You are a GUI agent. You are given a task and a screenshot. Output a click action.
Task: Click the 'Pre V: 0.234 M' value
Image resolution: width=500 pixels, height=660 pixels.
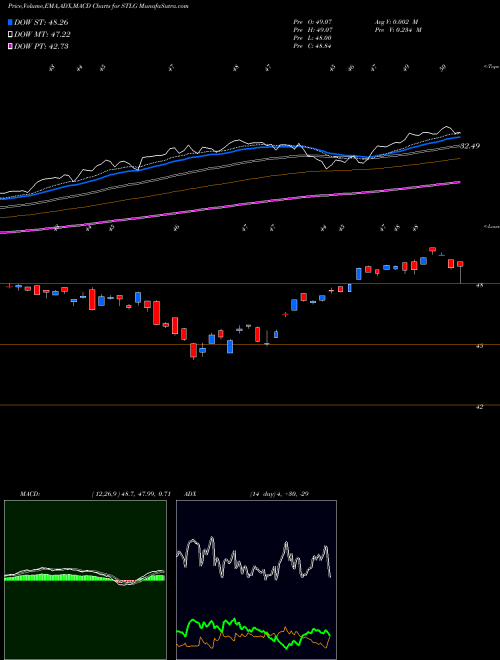397,30
